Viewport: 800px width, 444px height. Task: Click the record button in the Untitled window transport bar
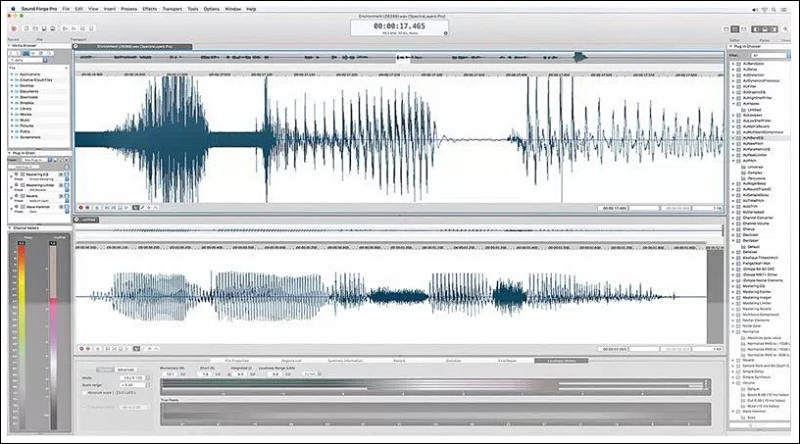tap(81, 349)
